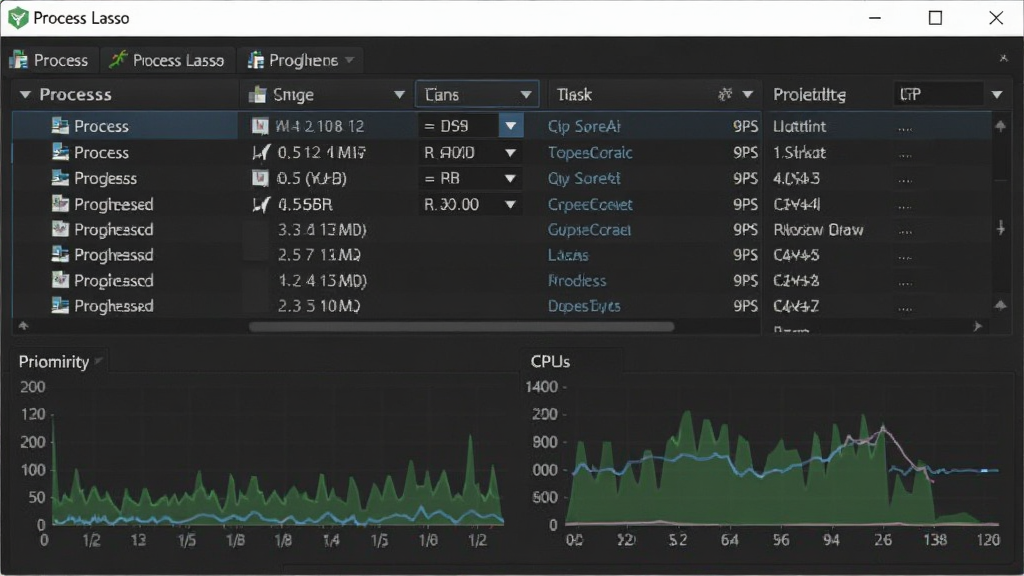
Task: Collapse the Processs column tree arrow
Action: pyautogui.click(x=25, y=95)
